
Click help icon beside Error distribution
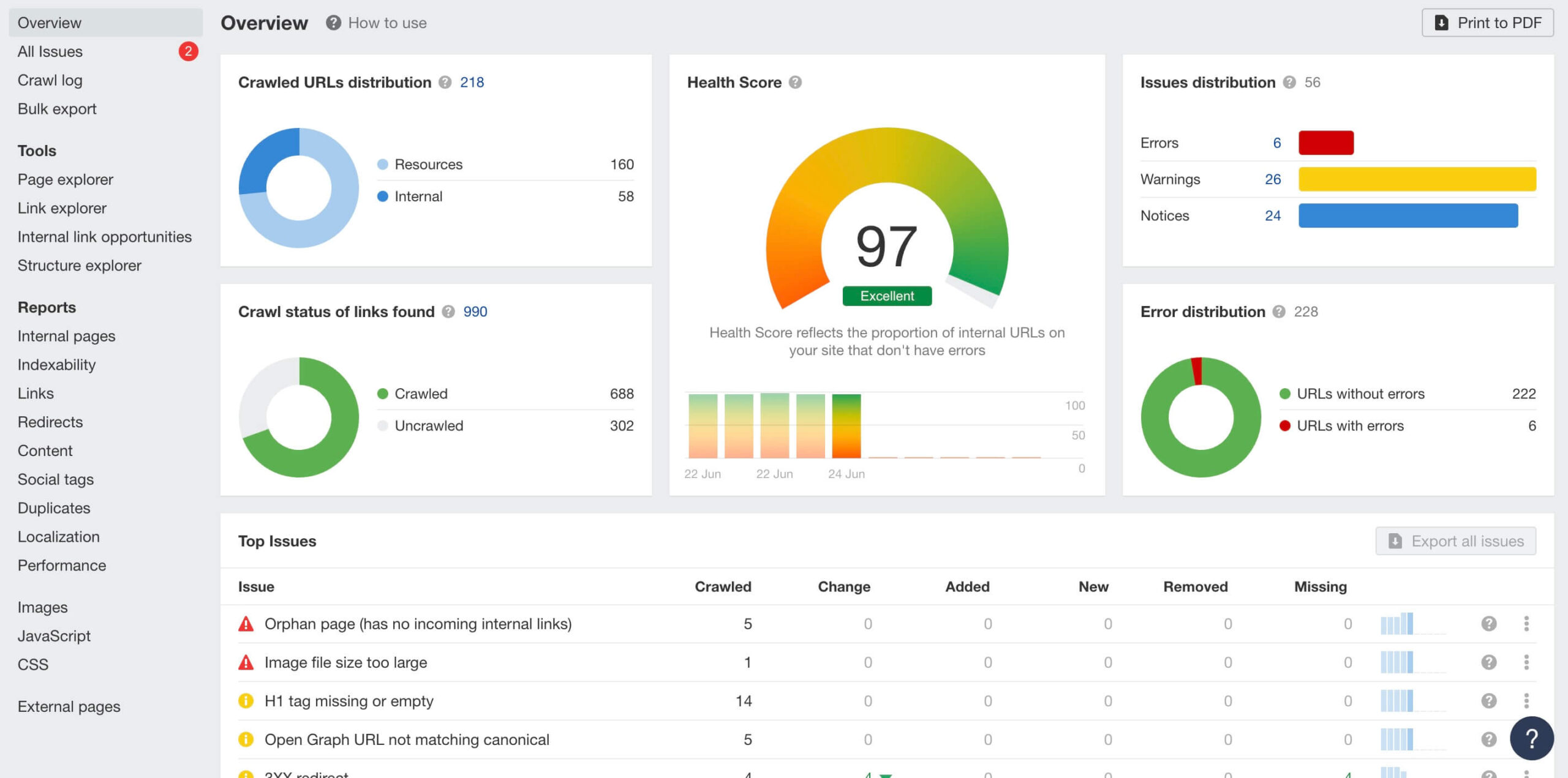[x=1279, y=312]
